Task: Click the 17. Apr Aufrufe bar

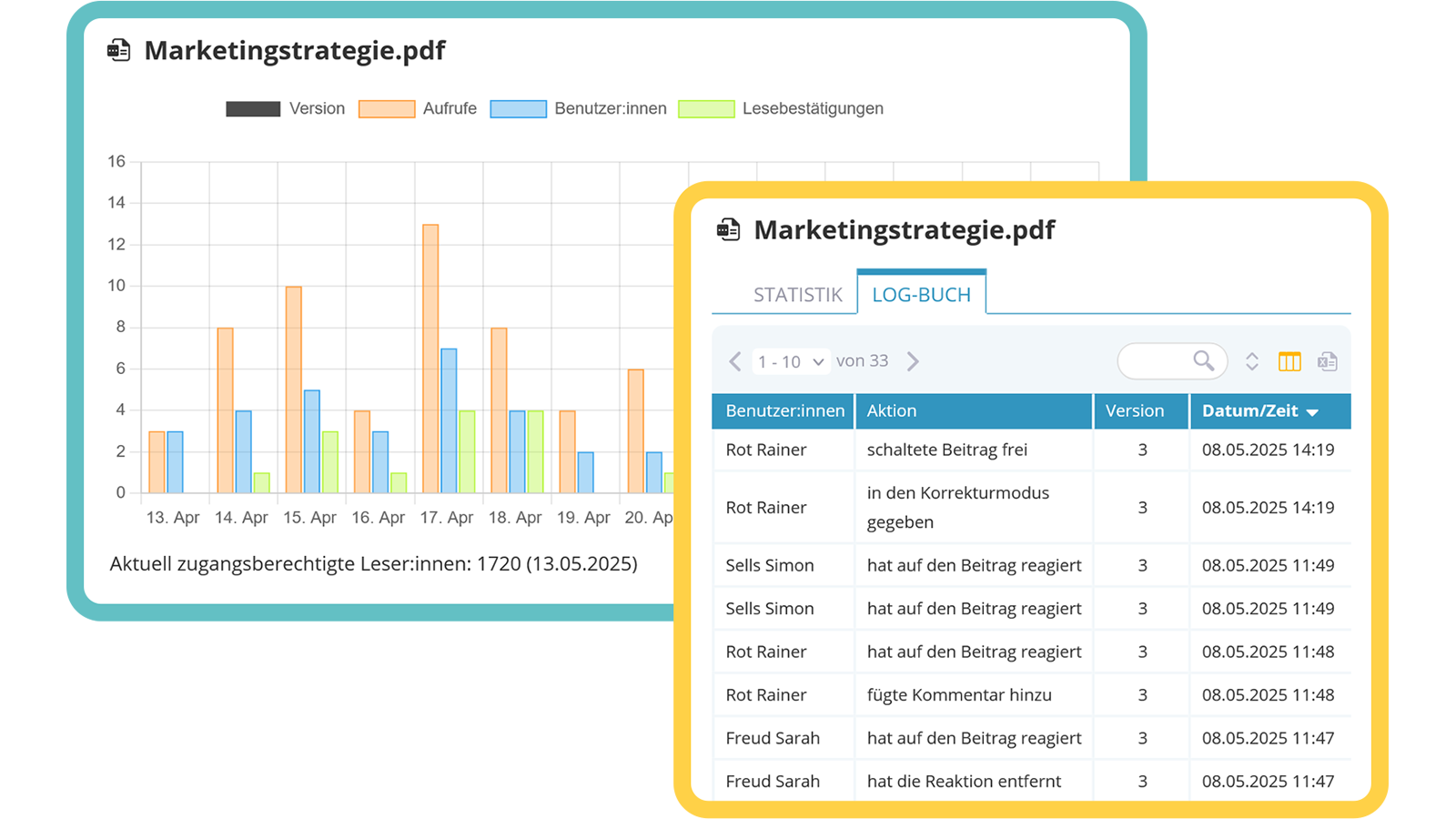Action: point(430,359)
